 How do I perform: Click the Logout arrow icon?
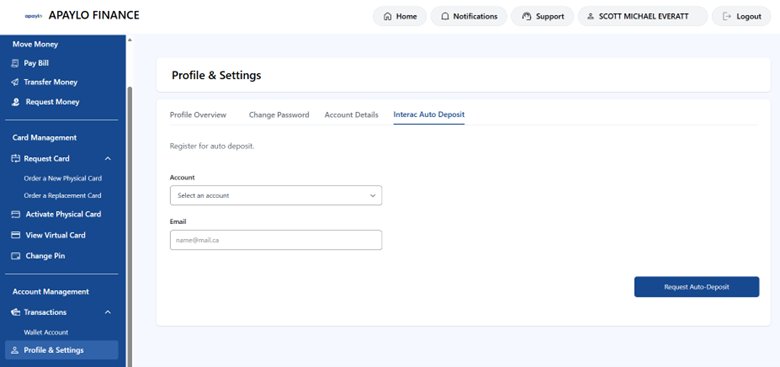click(727, 16)
